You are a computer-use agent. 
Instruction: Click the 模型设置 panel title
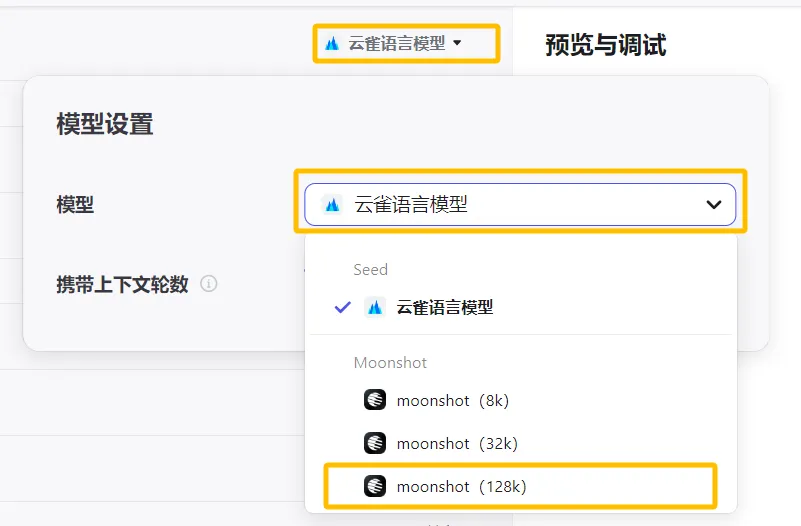104,124
